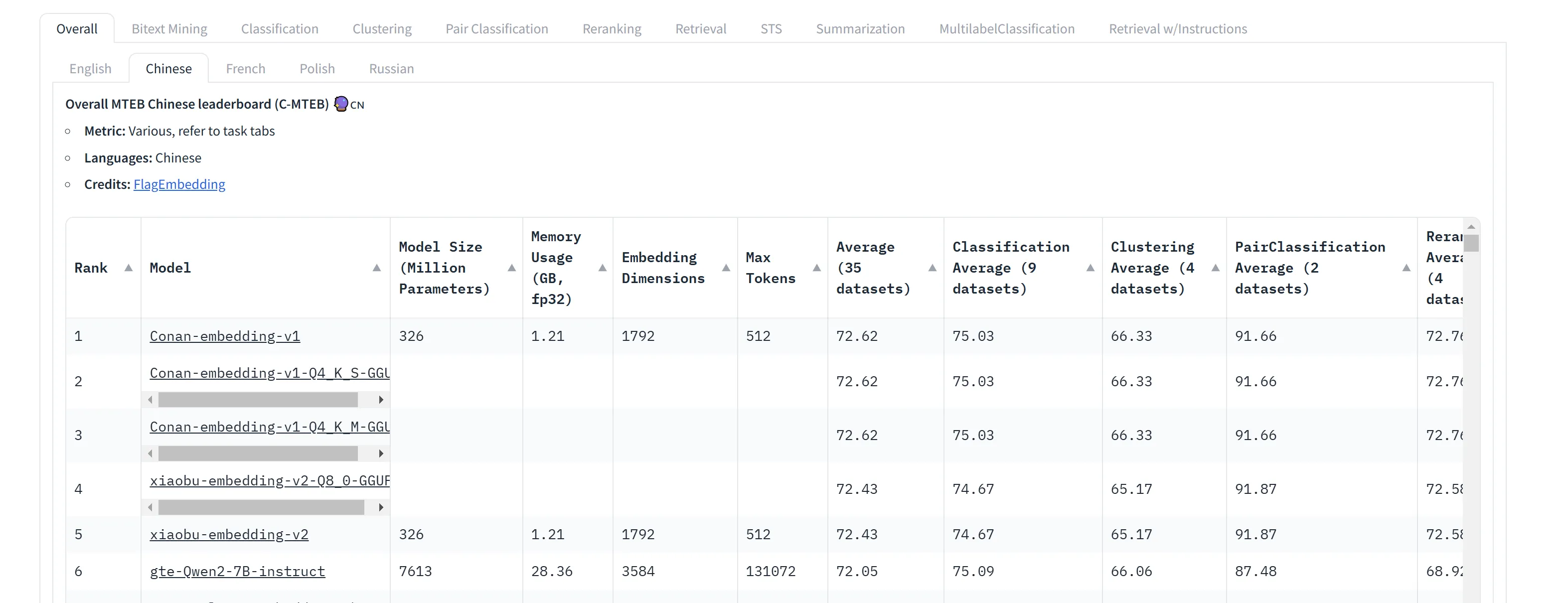1568x603 pixels.
Task: Select the English language tab
Action: coord(90,68)
